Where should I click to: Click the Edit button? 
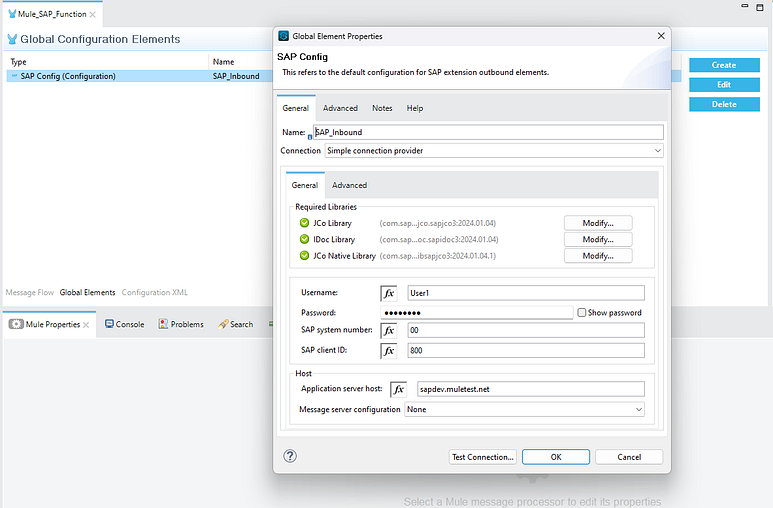pos(724,85)
